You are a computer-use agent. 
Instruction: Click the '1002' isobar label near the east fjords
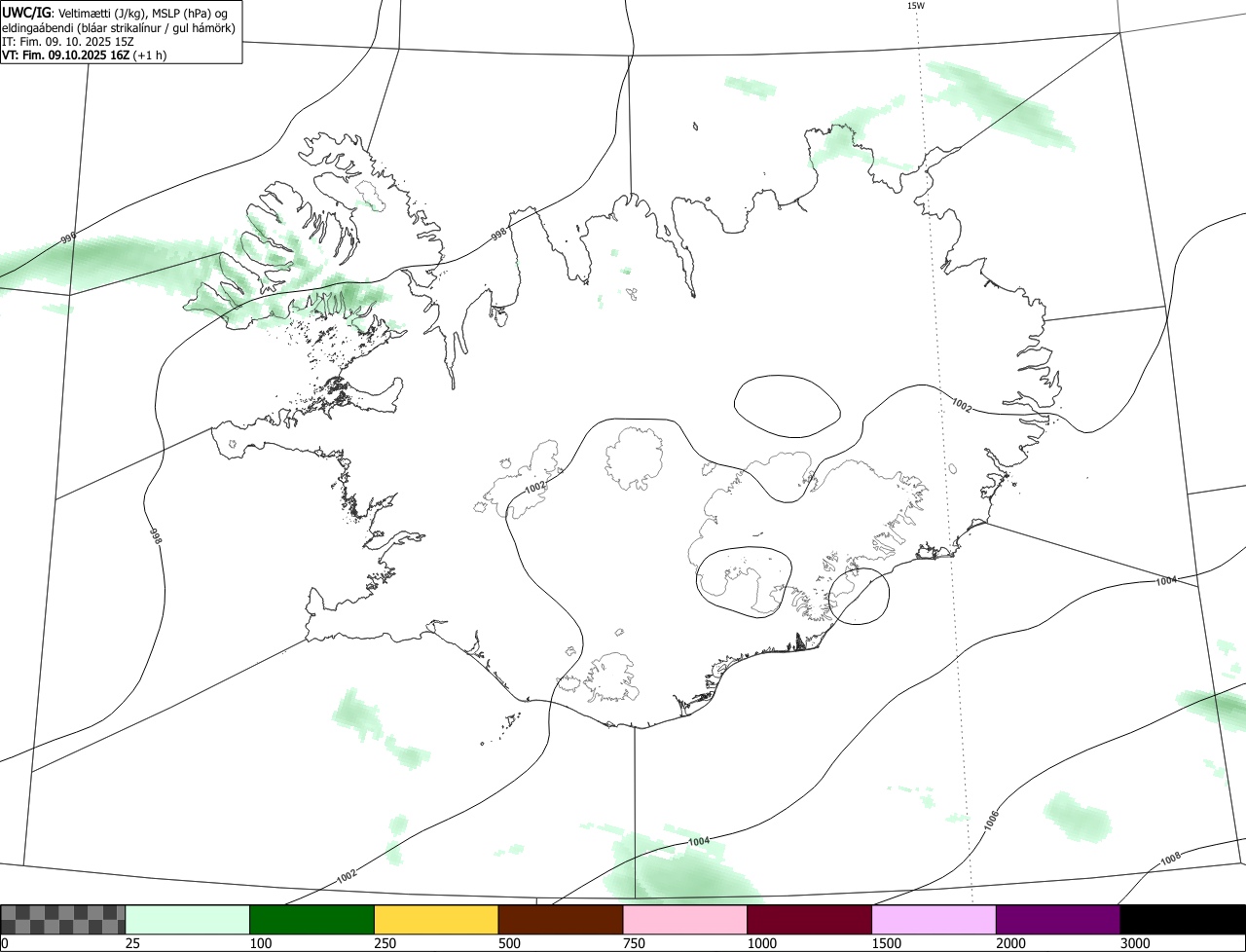[962, 404]
